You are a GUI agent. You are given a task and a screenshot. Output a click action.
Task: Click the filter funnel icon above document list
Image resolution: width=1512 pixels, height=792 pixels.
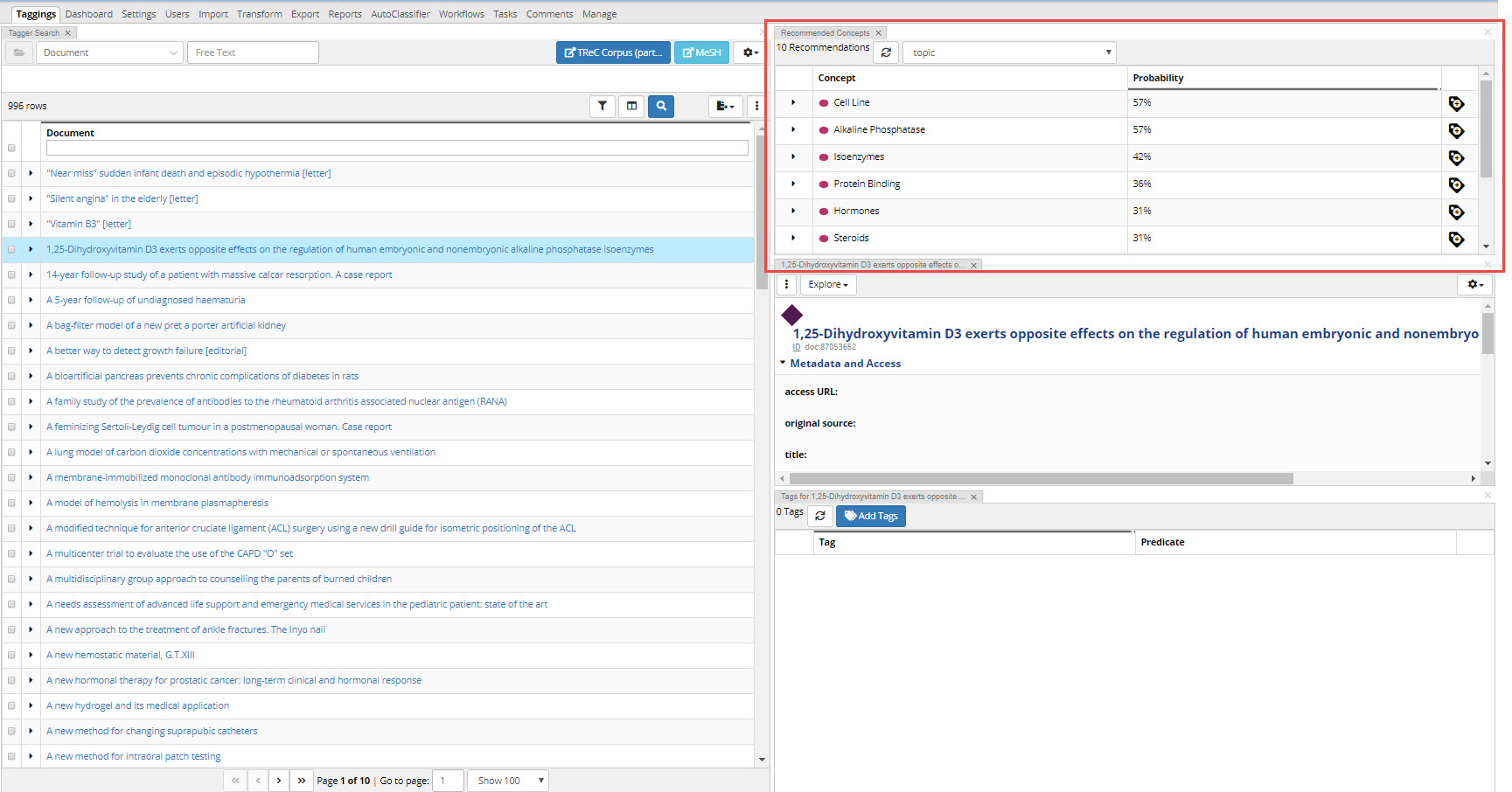(602, 106)
